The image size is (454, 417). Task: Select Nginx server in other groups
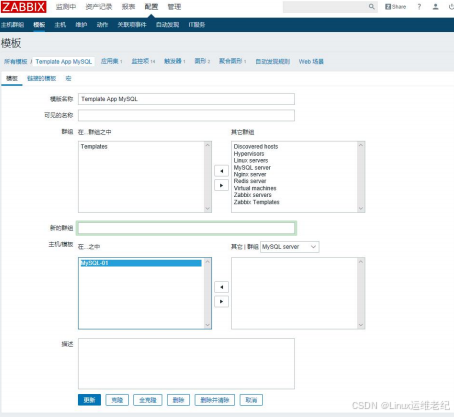pos(250,174)
